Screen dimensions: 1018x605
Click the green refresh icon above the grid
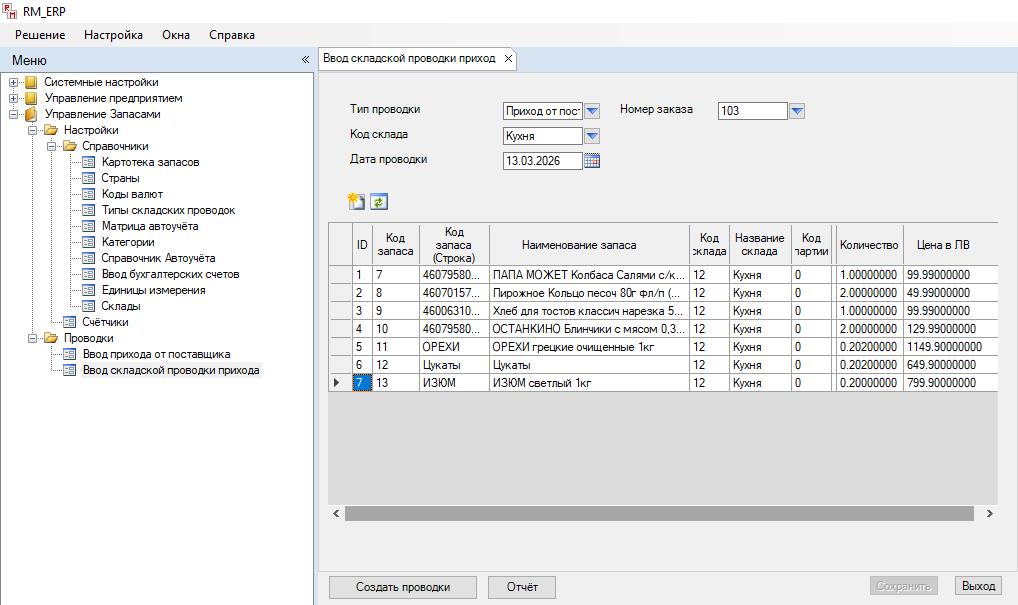pos(378,202)
